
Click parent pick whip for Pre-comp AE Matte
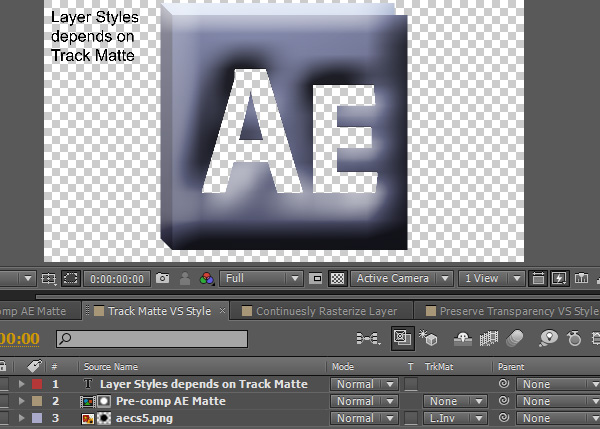504,401
